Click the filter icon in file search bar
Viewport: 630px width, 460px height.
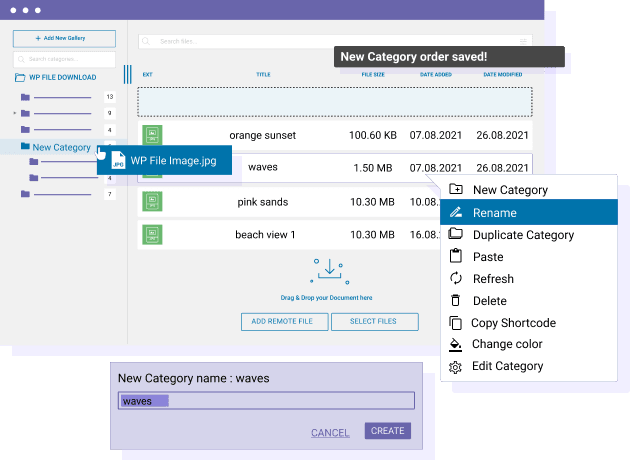pyautogui.click(x=523, y=41)
